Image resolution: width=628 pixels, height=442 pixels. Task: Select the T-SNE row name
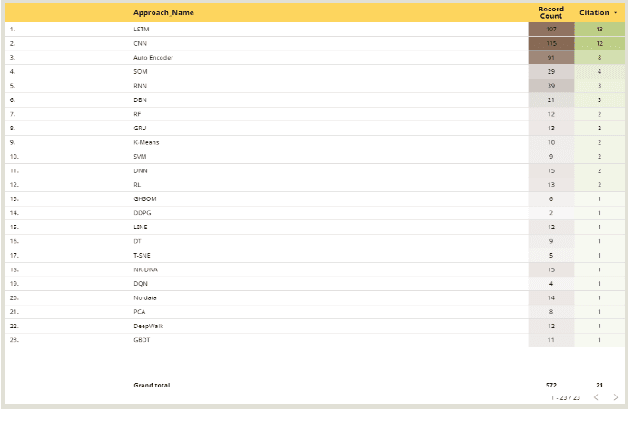click(x=141, y=255)
